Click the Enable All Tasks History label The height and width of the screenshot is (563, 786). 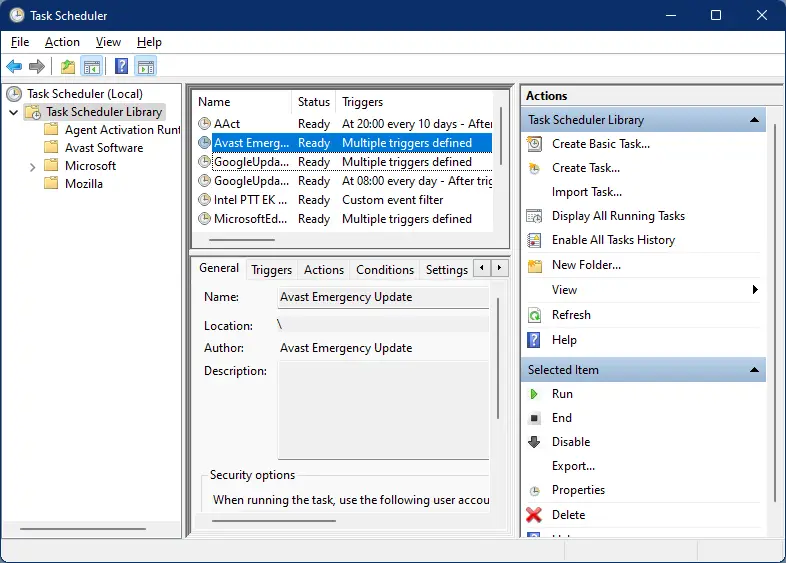click(x=613, y=240)
